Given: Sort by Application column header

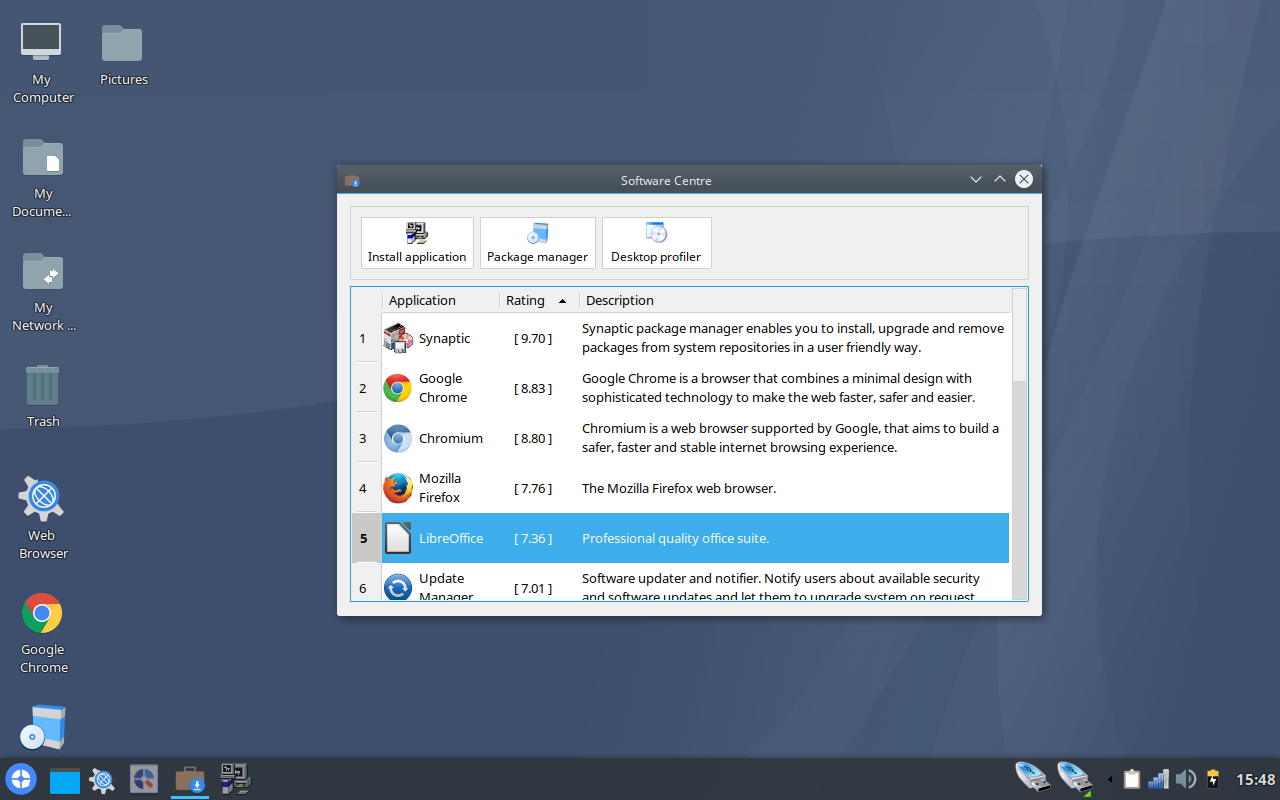Looking at the screenshot, I should (x=422, y=300).
